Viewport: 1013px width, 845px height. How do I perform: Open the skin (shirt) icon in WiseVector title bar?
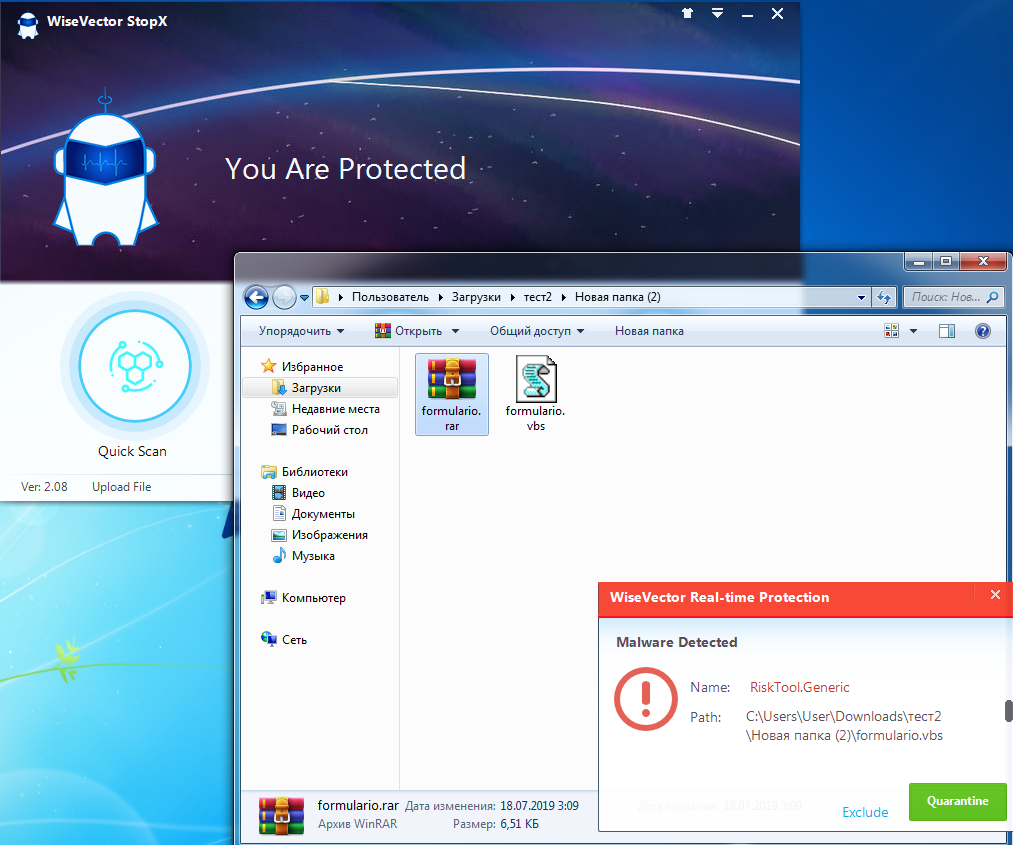coord(687,14)
